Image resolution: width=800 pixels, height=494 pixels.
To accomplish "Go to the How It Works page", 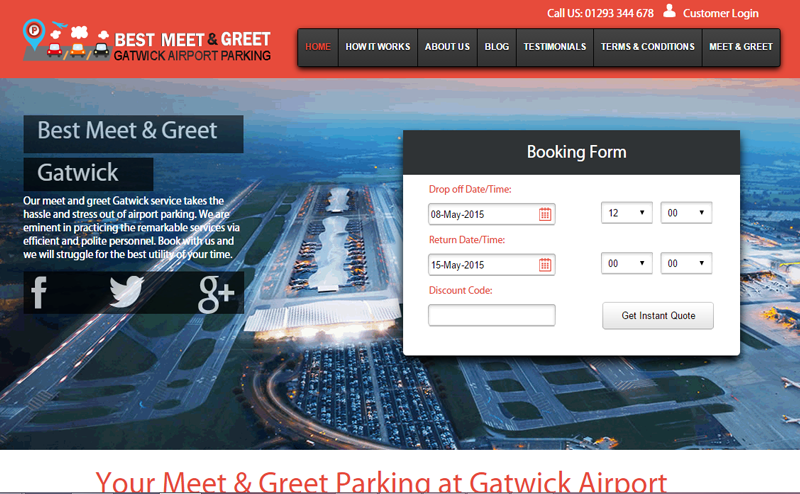I will tap(378, 47).
